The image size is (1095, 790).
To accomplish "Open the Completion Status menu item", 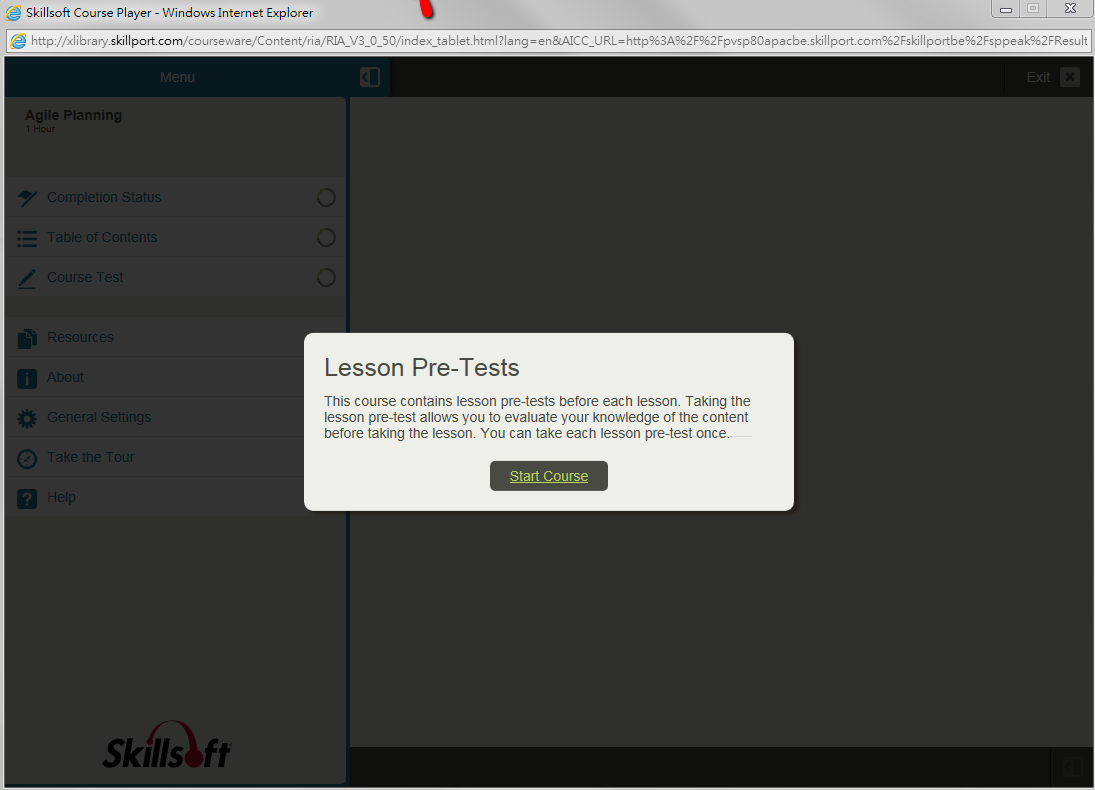I will tap(175, 198).
